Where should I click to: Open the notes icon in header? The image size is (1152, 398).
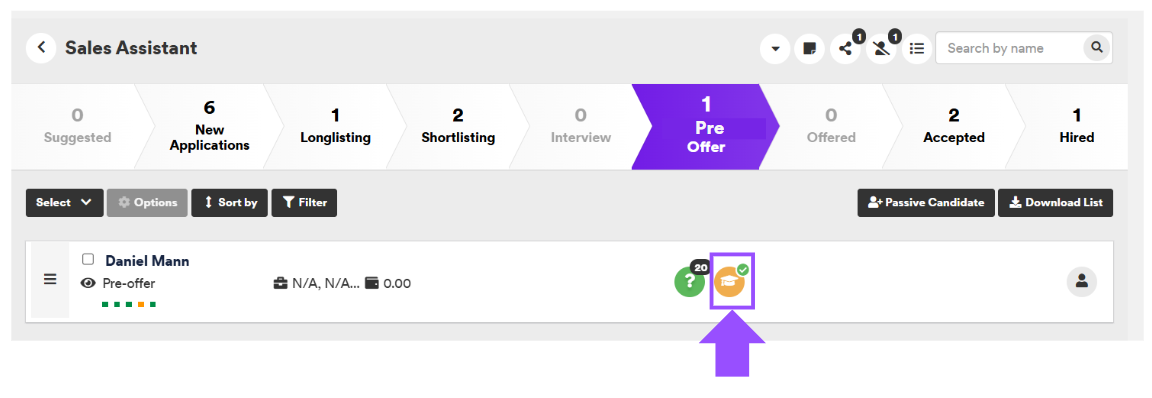pos(810,48)
